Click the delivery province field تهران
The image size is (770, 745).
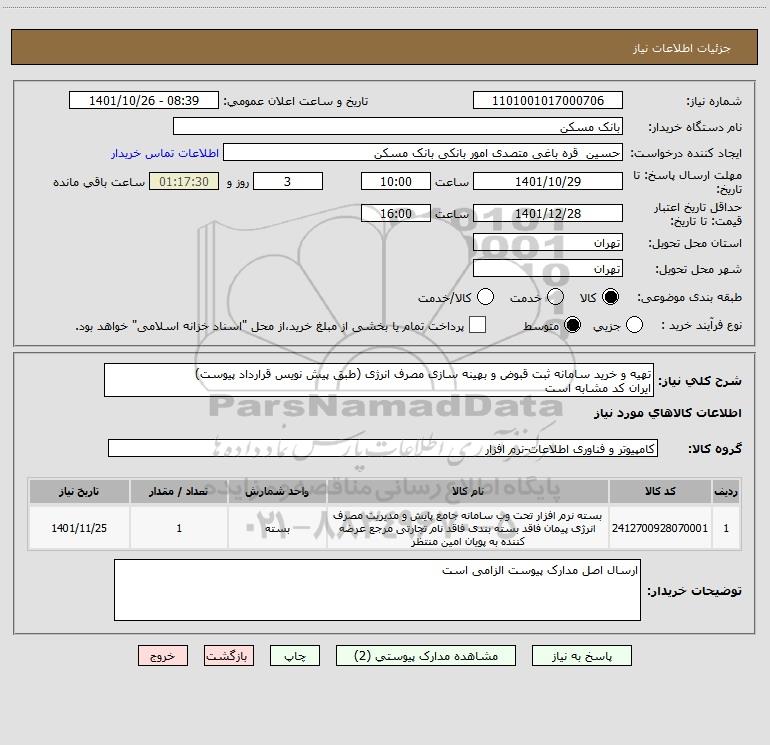coord(548,243)
